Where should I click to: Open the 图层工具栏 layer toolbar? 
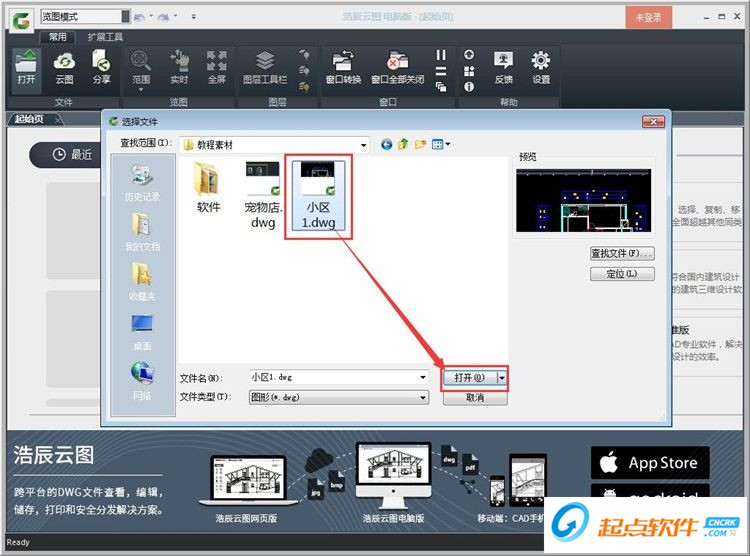click(265, 67)
